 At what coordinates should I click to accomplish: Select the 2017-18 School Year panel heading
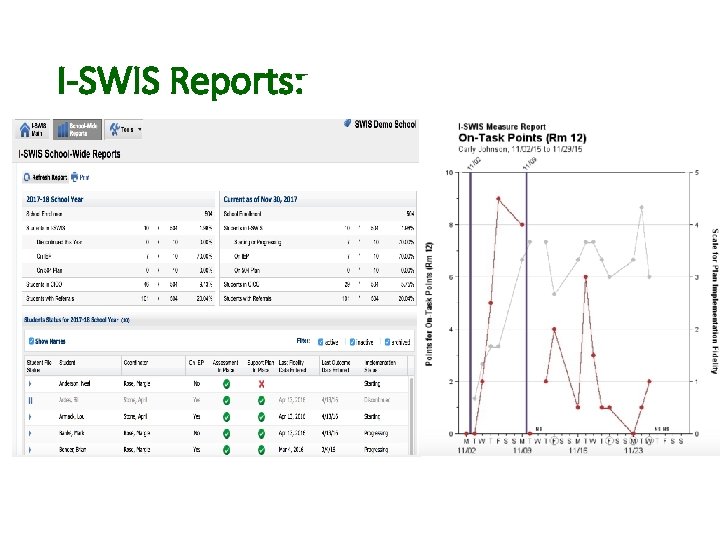click(55, 199)
